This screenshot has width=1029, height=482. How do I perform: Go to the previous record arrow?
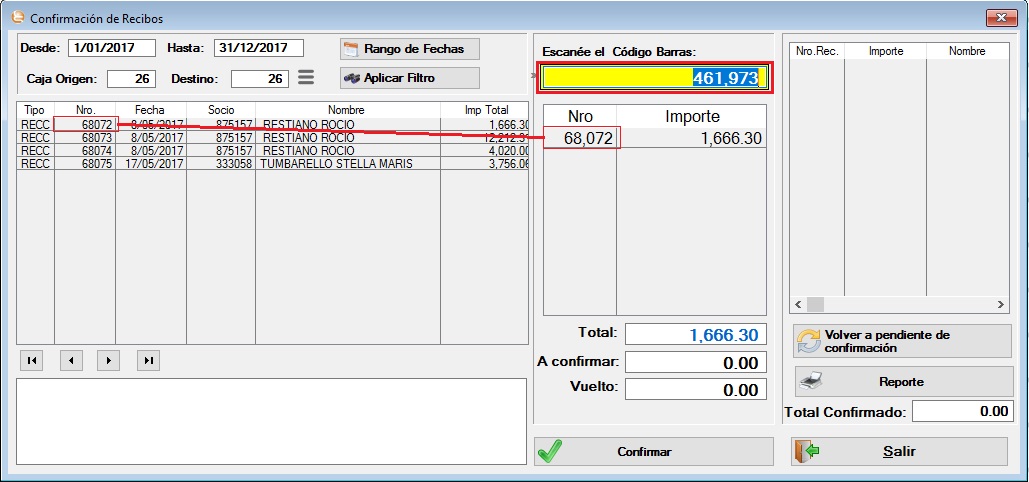(70, 360)
